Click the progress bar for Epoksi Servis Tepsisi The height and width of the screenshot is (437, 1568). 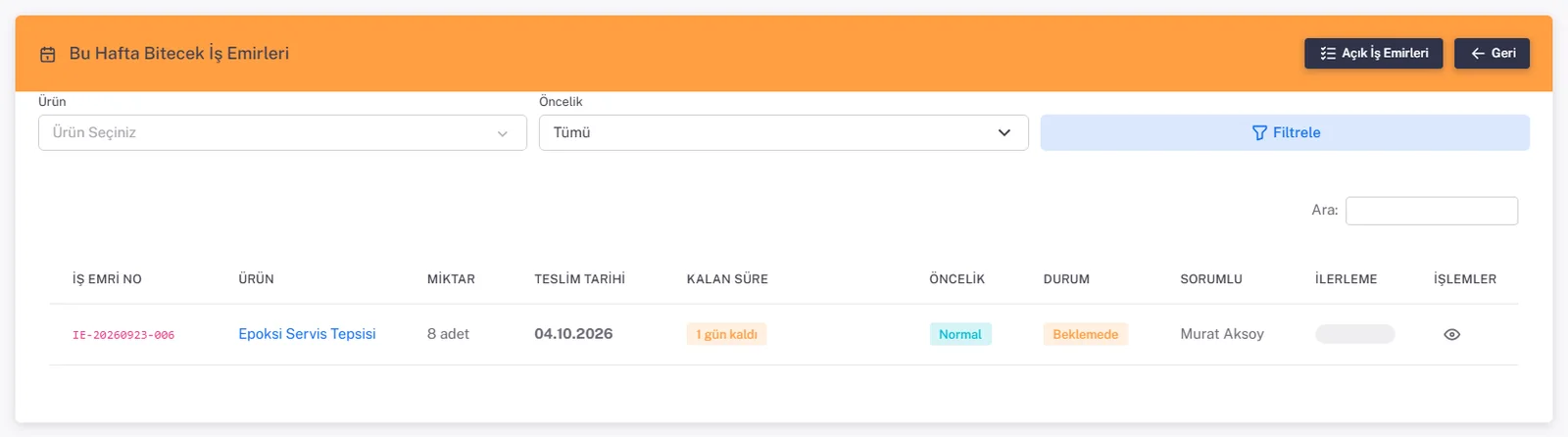1354,334
